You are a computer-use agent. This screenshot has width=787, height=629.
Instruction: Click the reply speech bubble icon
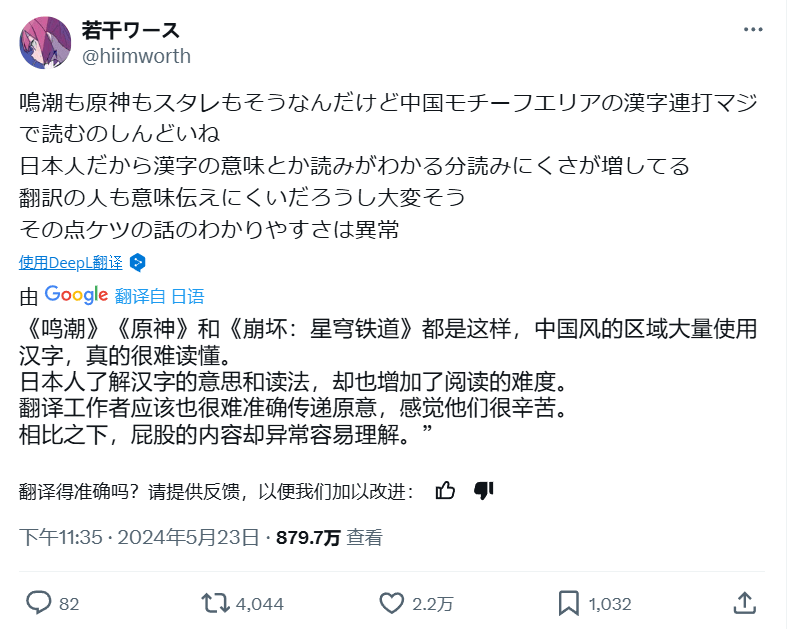coord(39,603)
